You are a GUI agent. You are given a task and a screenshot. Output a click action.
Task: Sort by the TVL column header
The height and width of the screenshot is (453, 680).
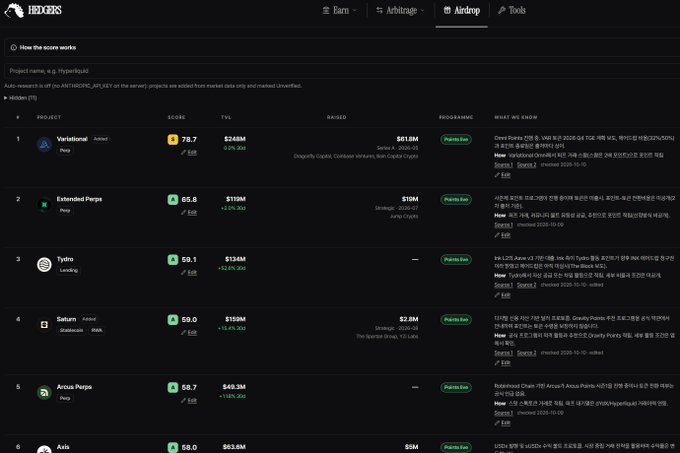click(226, 117)
